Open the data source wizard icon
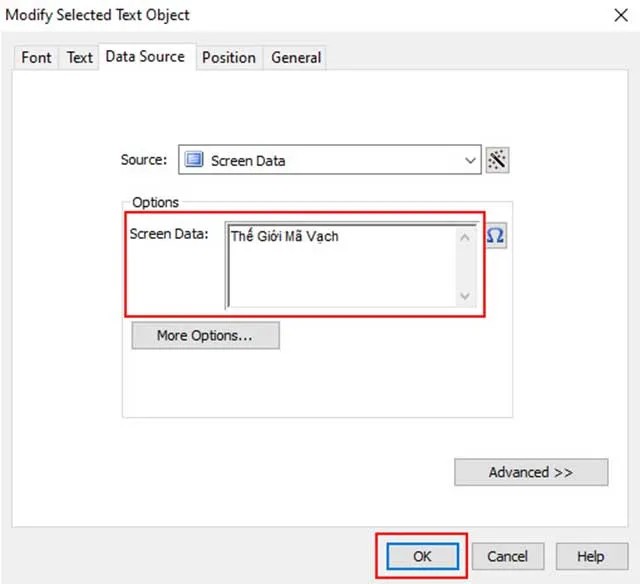The width and height of the screenshot is (640, 584). 497,160
